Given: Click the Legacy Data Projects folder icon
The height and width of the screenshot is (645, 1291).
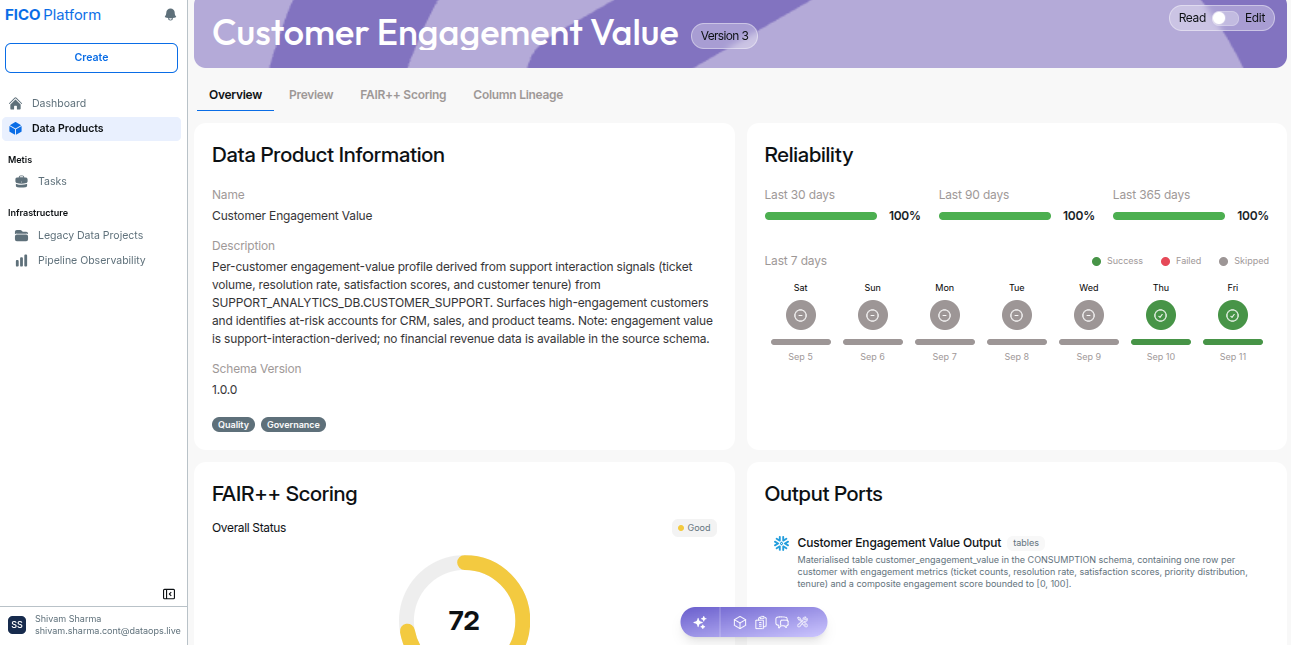Looking at the screenshot, I should tap(21, 235).
